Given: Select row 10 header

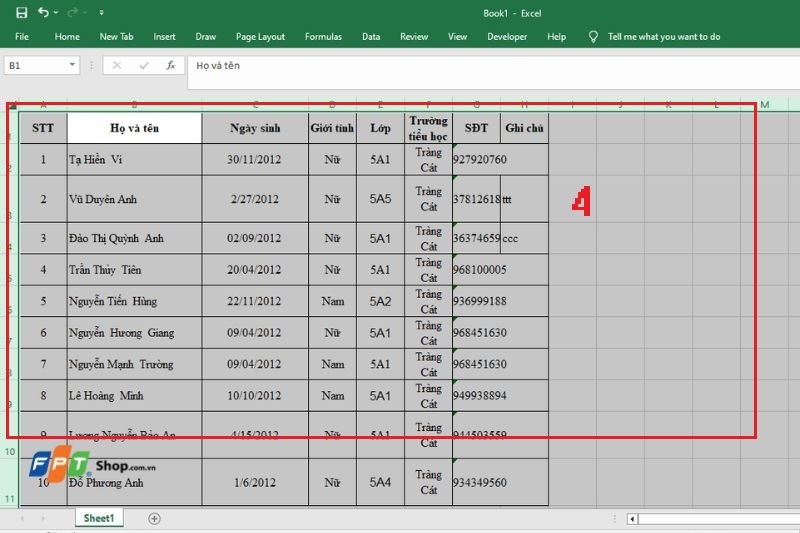Looking at the screenshot, I should click(10, 435).
